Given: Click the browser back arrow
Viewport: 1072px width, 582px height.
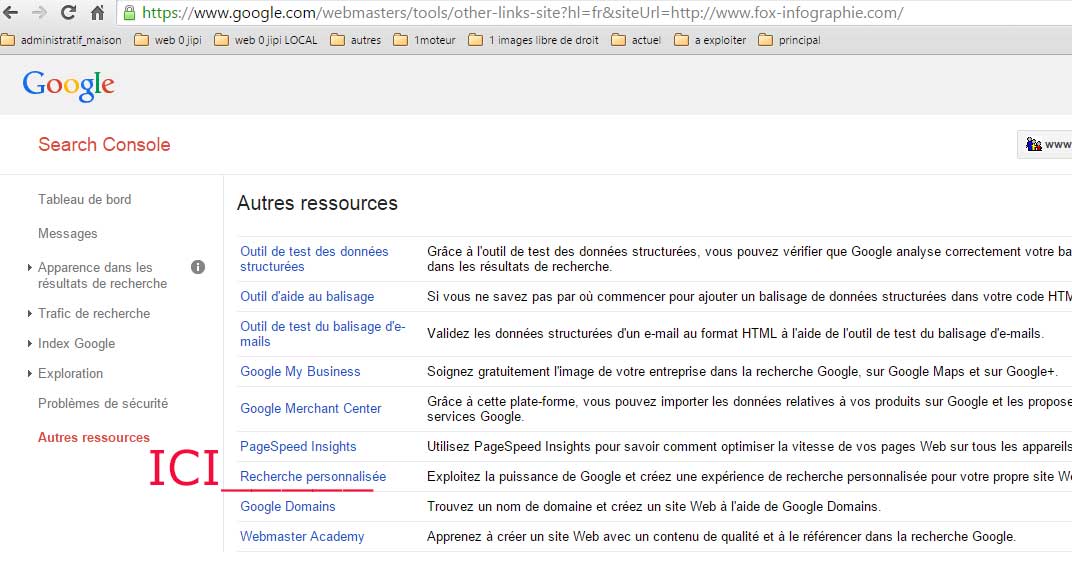Looking at the screenshot, I should coord(11,12).
